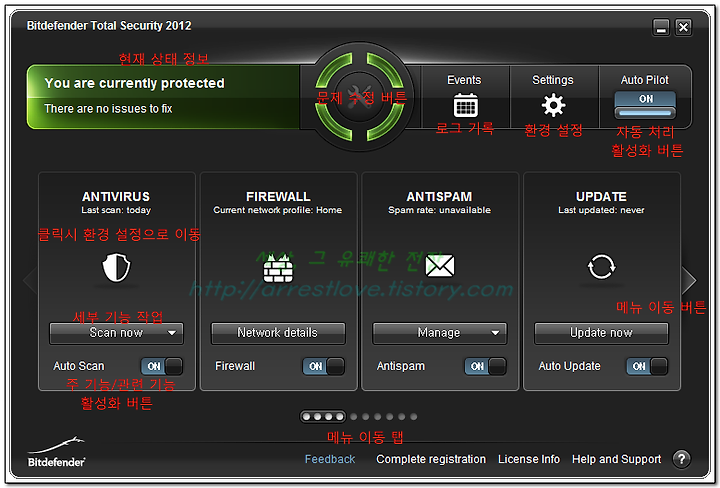The width and height of the screenshot is (720, 488).
Task: Expand the Scan now dropdown arrow
Action: click(x=172, y=333)
